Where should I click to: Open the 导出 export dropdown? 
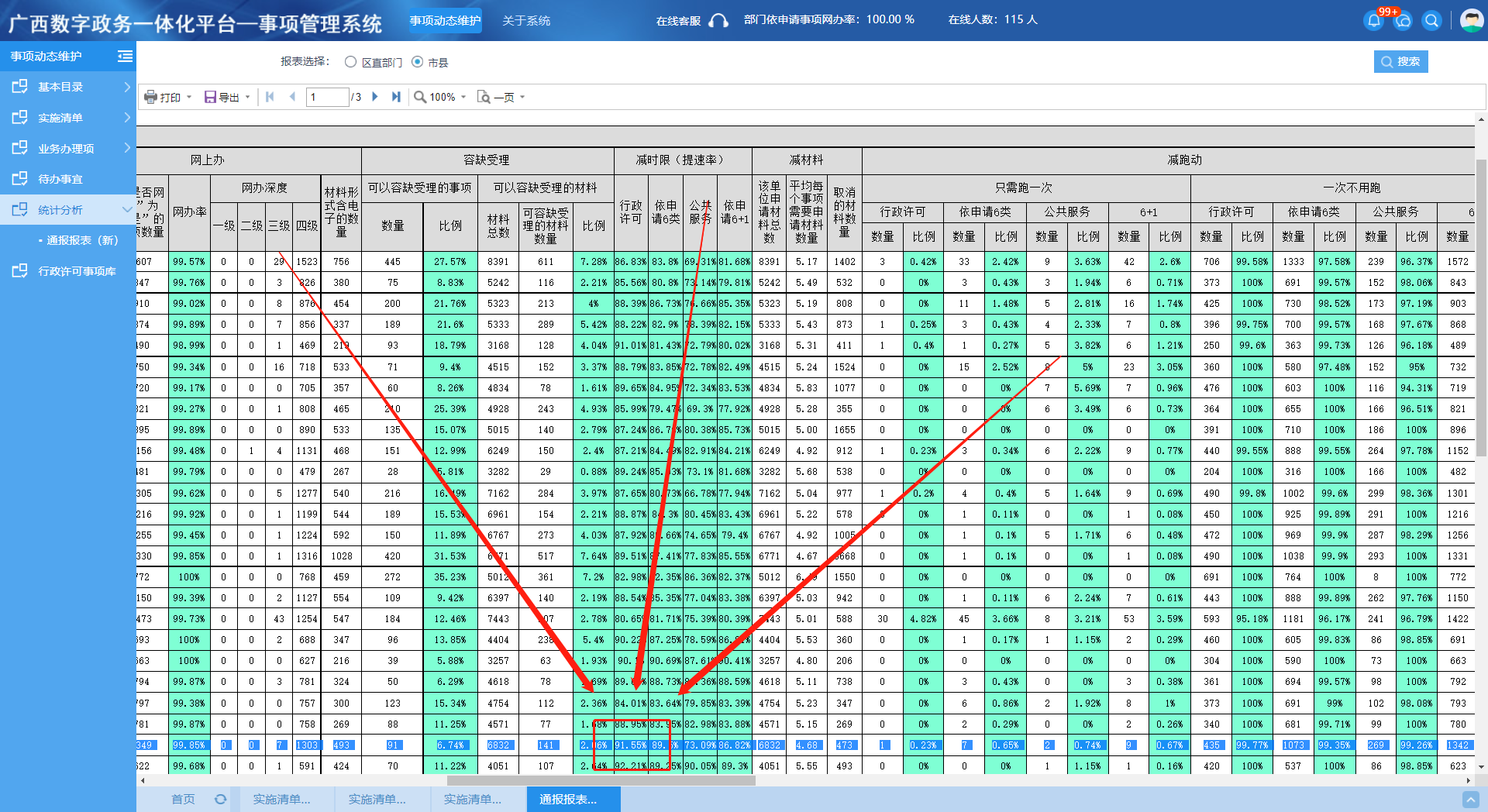pyautogui.click(x=227, y=97)
